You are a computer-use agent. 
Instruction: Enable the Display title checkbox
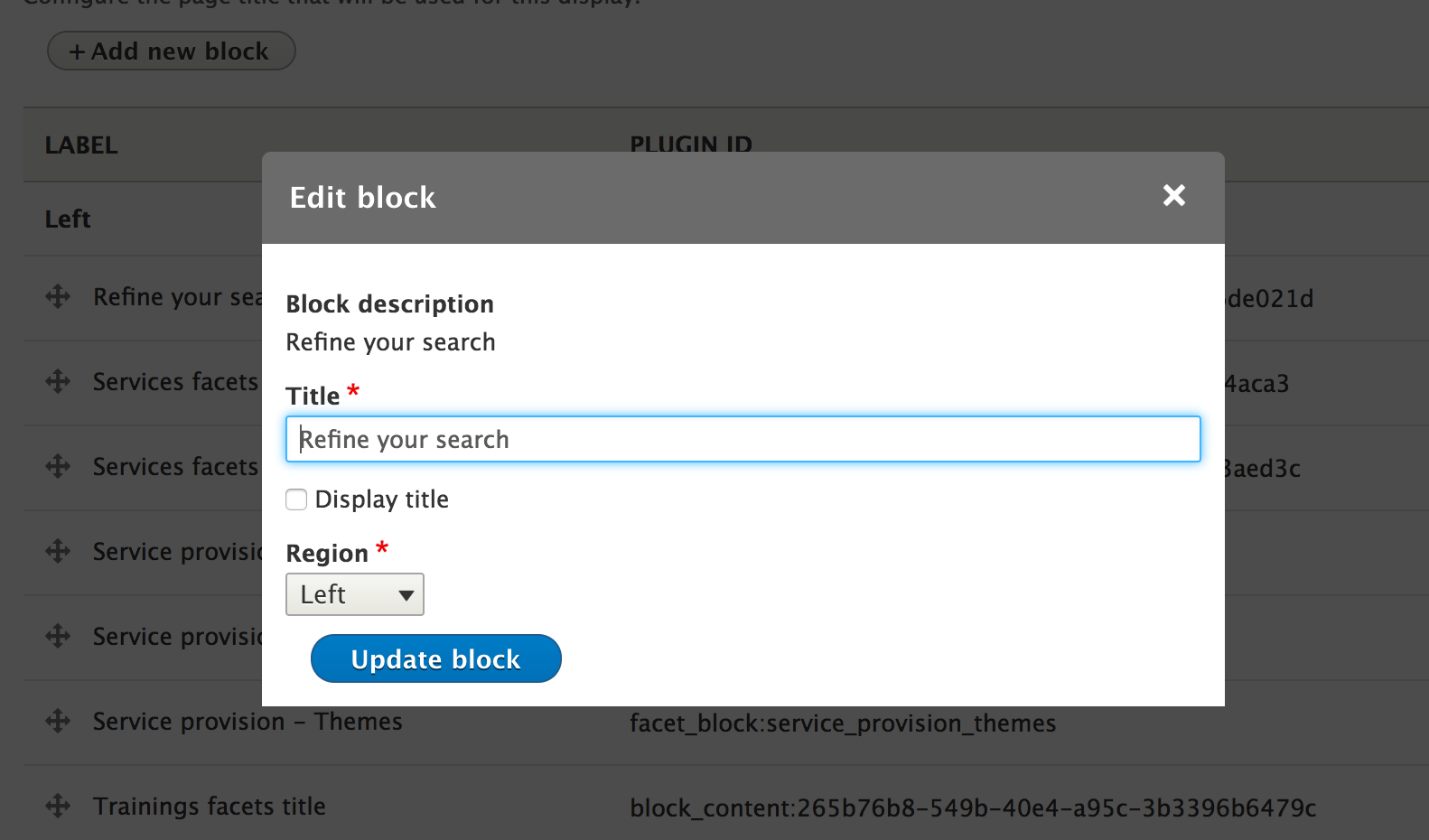(x=296, y=499)
